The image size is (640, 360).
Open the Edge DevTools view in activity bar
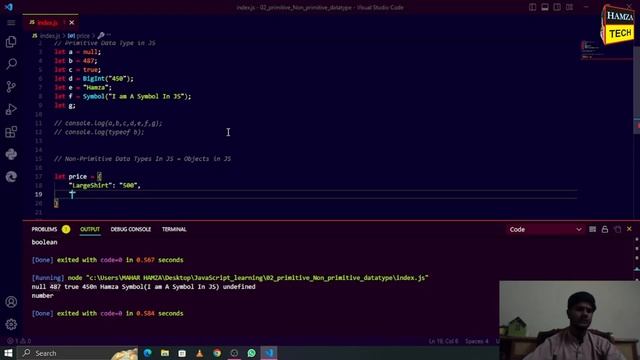click(11, 177)
